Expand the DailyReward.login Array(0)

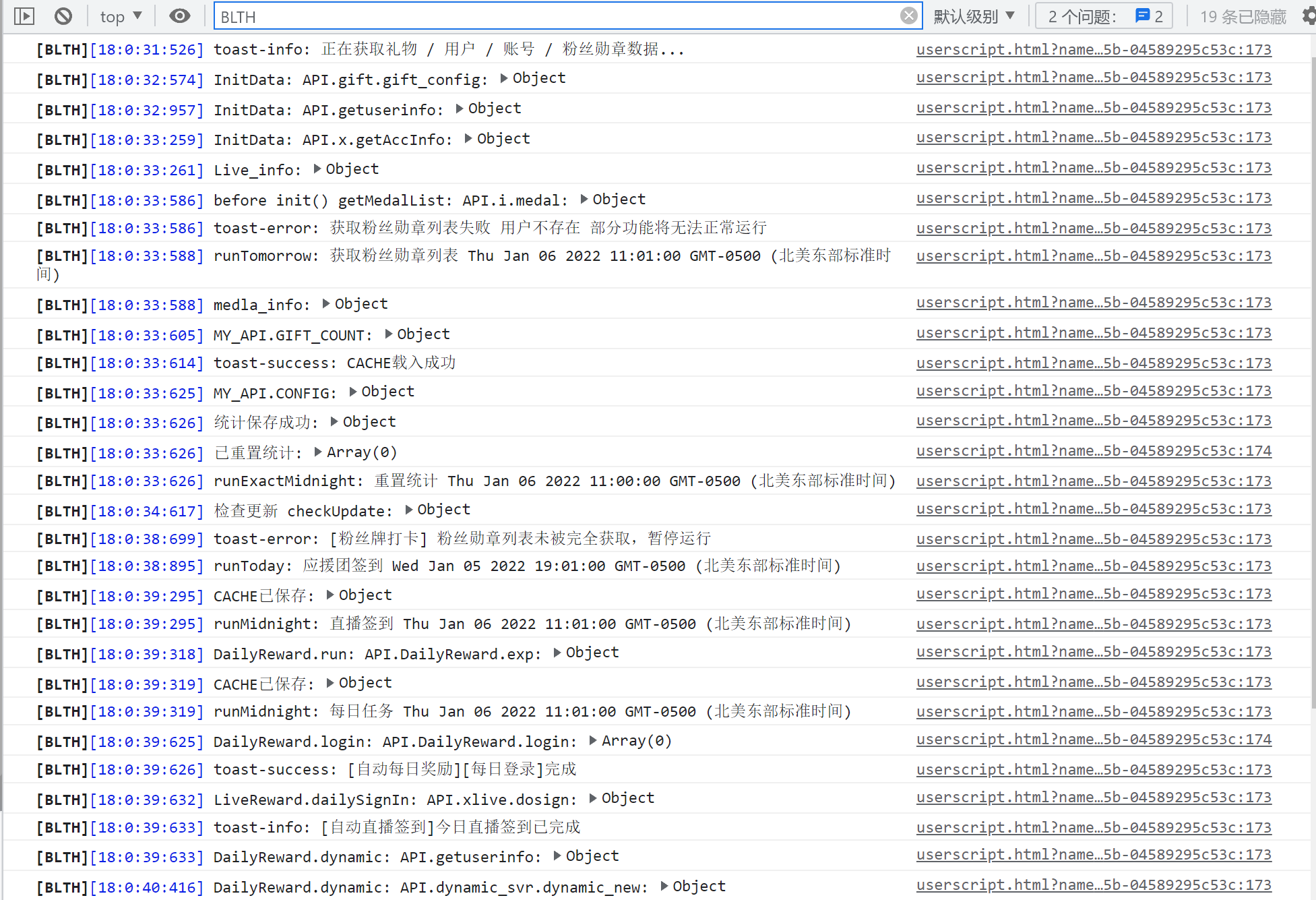(592, 740)
